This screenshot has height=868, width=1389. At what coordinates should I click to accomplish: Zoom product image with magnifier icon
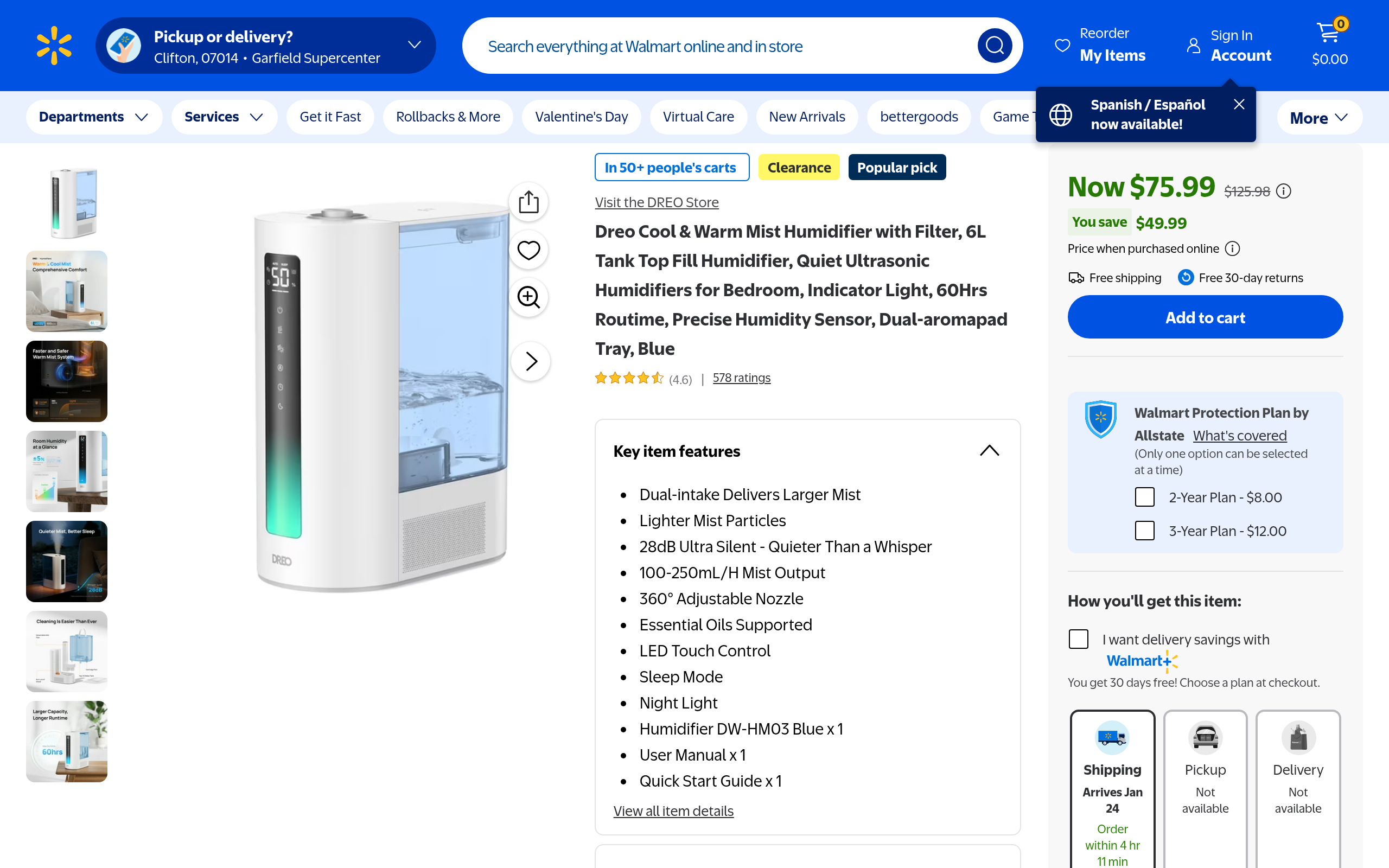click(528, 297)
